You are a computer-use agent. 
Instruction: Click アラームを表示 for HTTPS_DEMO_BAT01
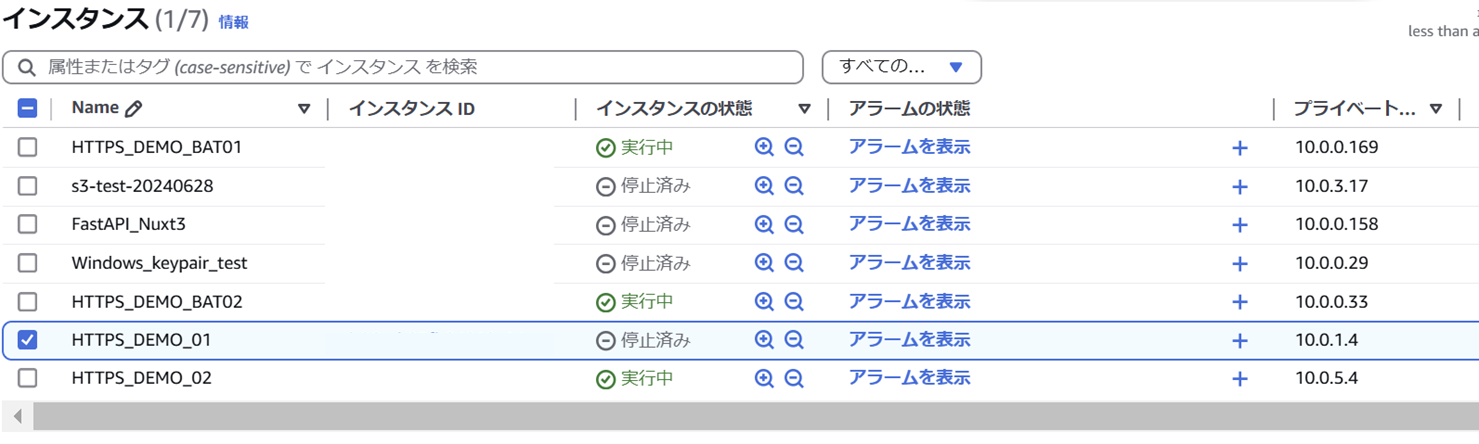click(x=909, y=147)
